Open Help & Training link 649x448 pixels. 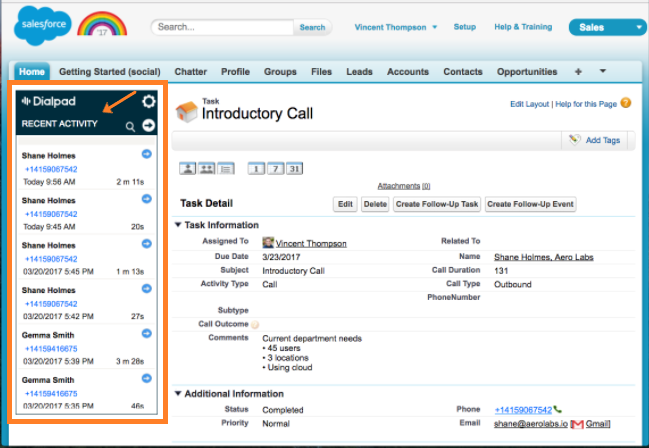pos(523,27)
